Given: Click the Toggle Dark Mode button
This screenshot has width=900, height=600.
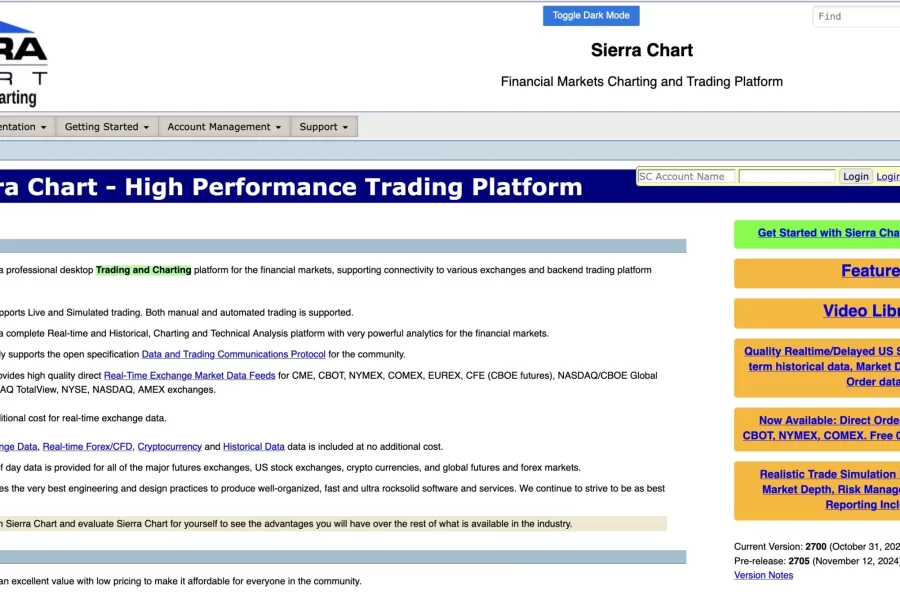Looking at the screenshot, I should (591, 16).
